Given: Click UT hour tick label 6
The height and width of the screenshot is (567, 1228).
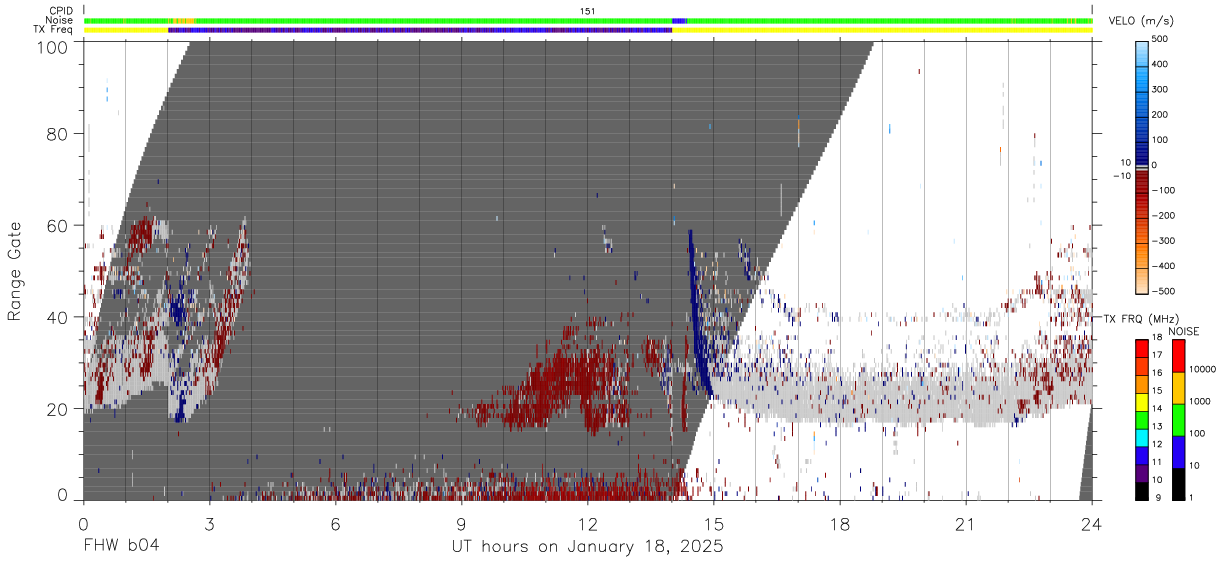Looking at the screenshot, I should coord(335,524).
